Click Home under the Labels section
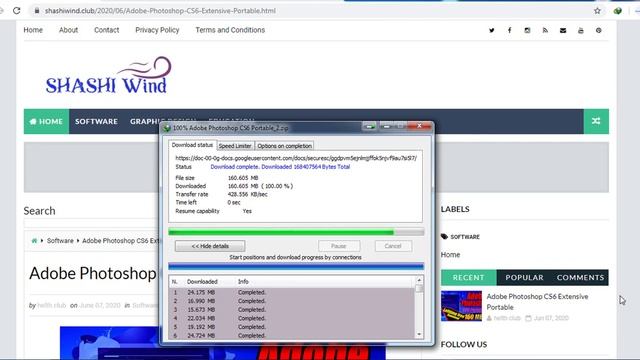Image resolution: width=640 pixels, height=360 pixels. 450,255
